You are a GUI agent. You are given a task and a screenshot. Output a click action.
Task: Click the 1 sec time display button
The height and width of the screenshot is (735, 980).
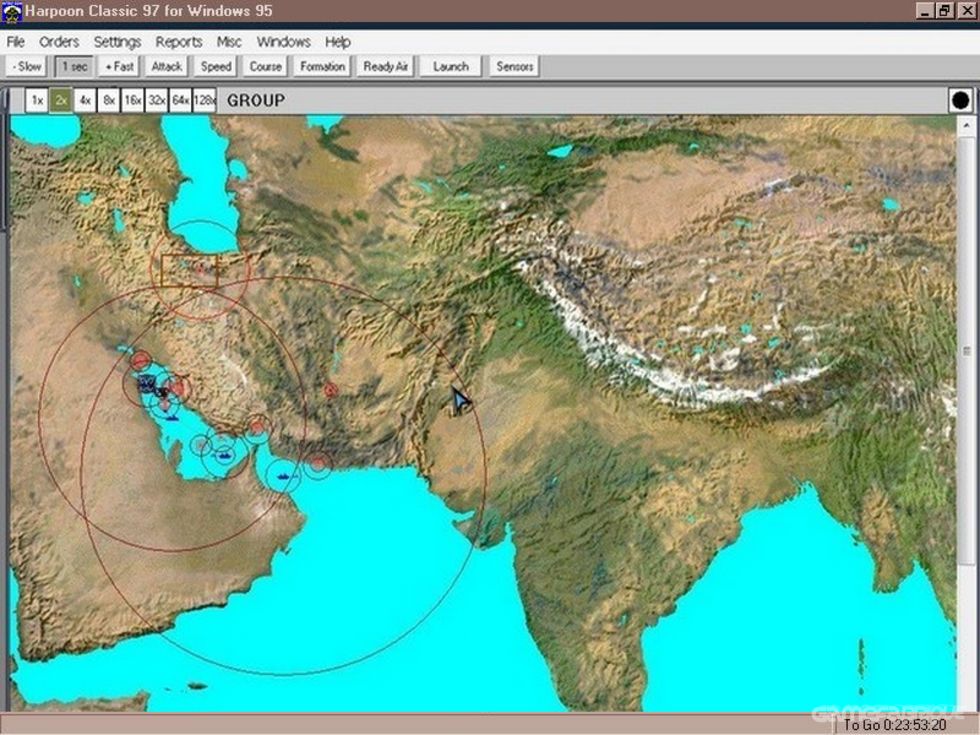pos(74,66)
